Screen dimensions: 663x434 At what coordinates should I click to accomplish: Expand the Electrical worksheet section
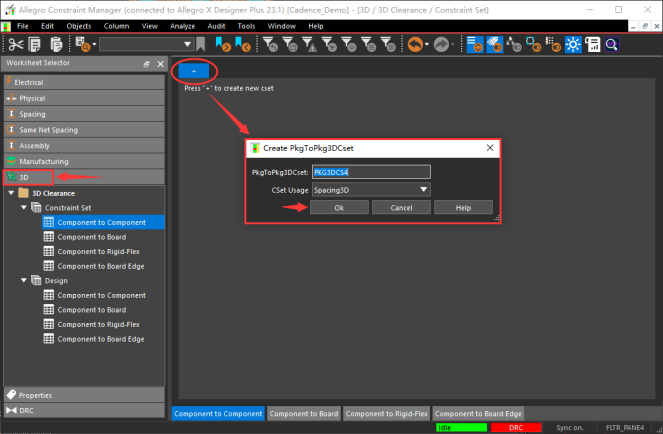(84, 82)
